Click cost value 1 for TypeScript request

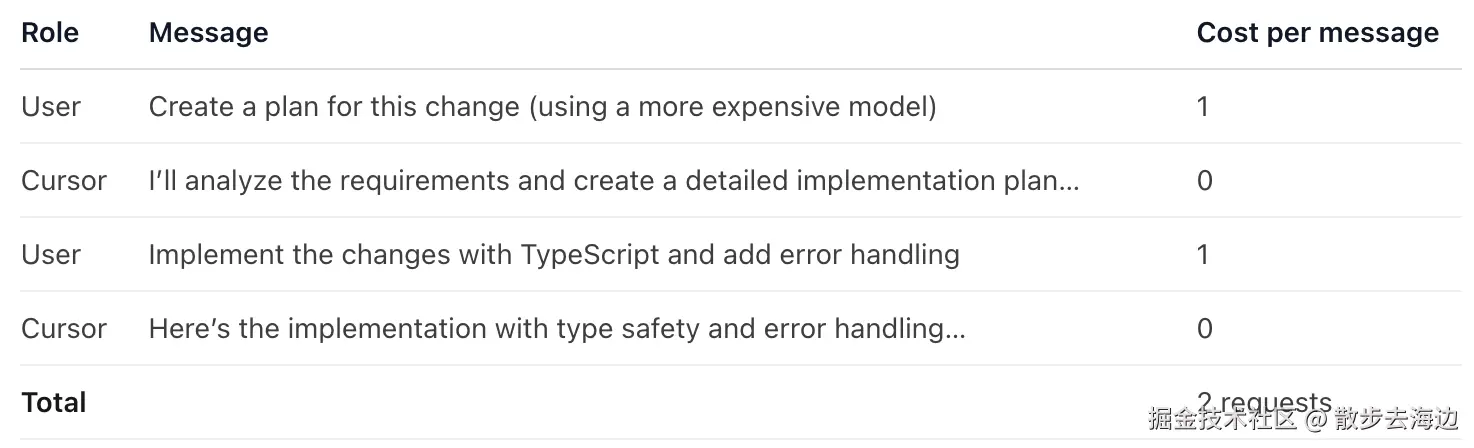[x=1203, y=254]
